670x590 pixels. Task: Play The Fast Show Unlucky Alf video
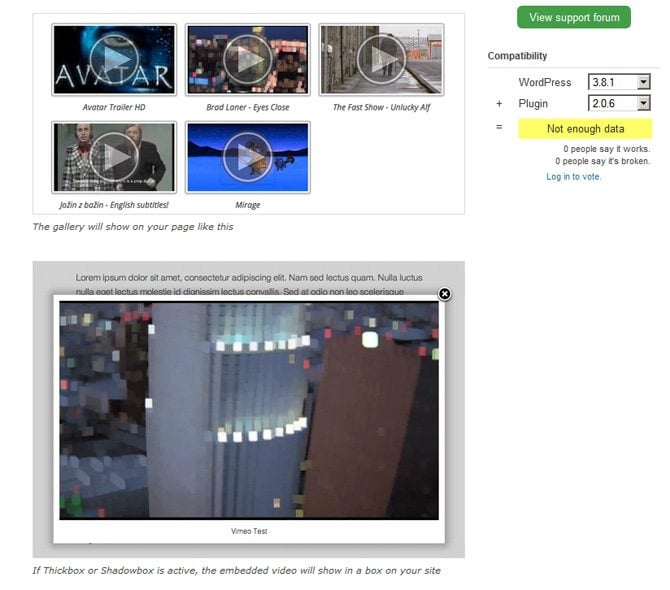[381, 60]
